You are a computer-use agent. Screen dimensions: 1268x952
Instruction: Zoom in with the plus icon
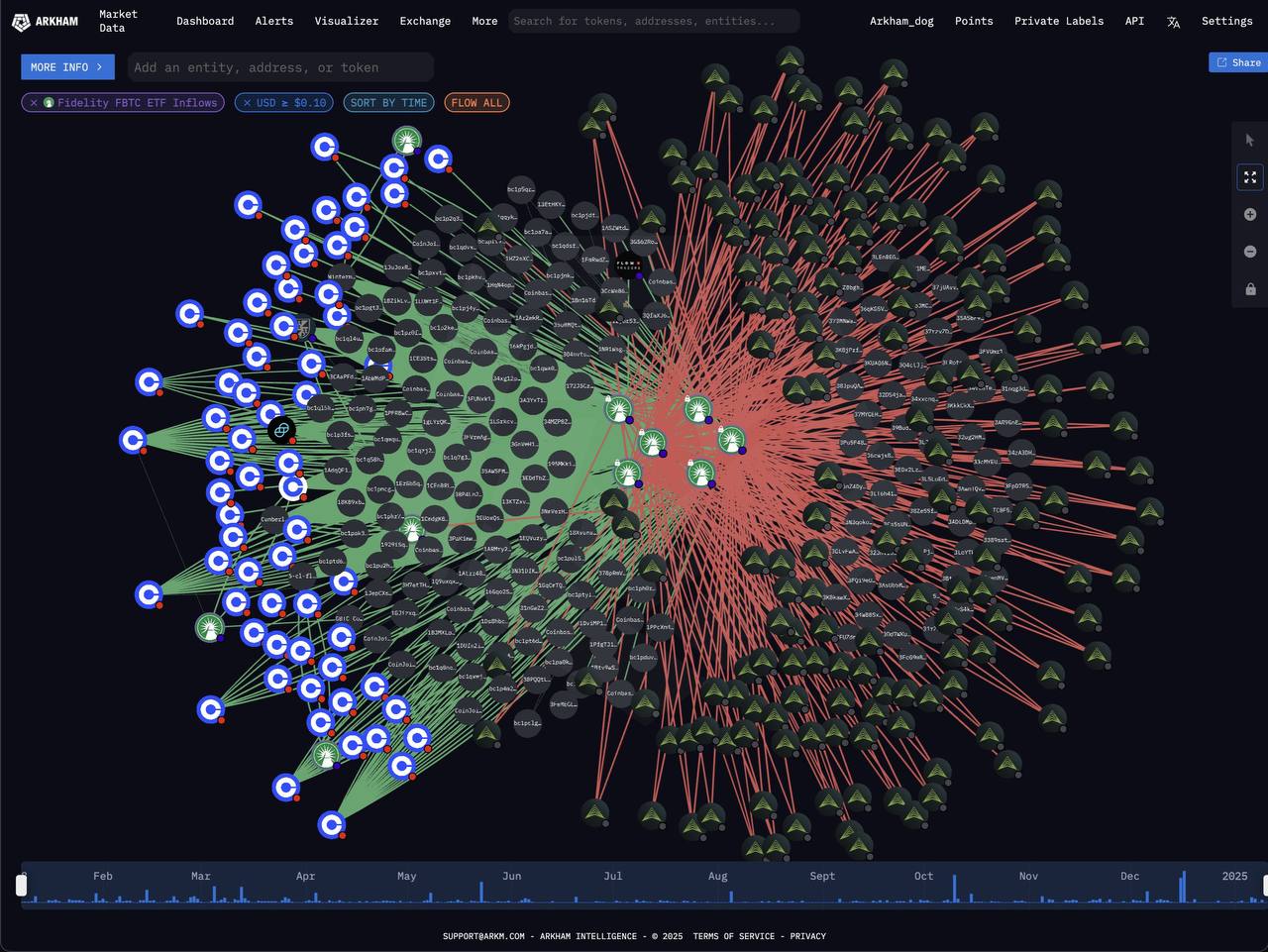tap(1249, 215)
